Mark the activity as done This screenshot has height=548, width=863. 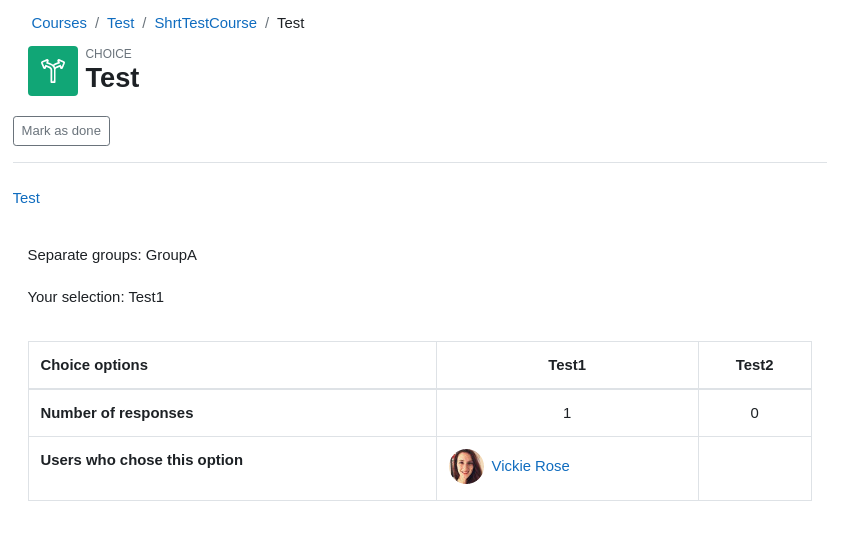pos(61,131)
